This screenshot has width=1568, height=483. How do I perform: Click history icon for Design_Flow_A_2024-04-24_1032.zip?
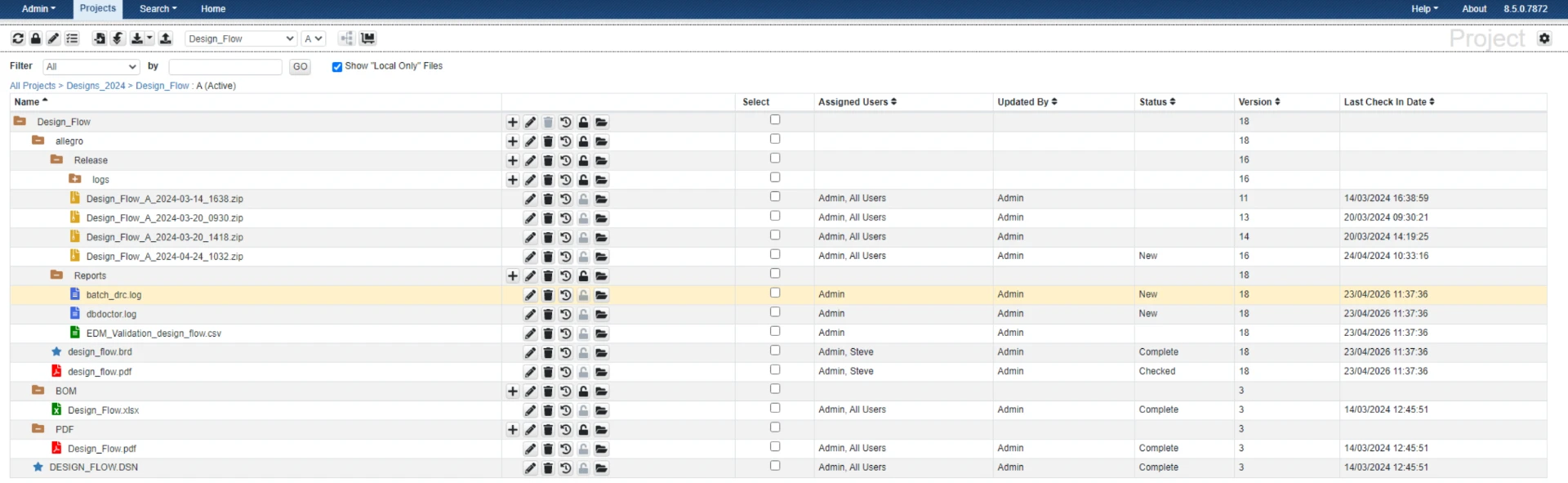coord(566,257)
